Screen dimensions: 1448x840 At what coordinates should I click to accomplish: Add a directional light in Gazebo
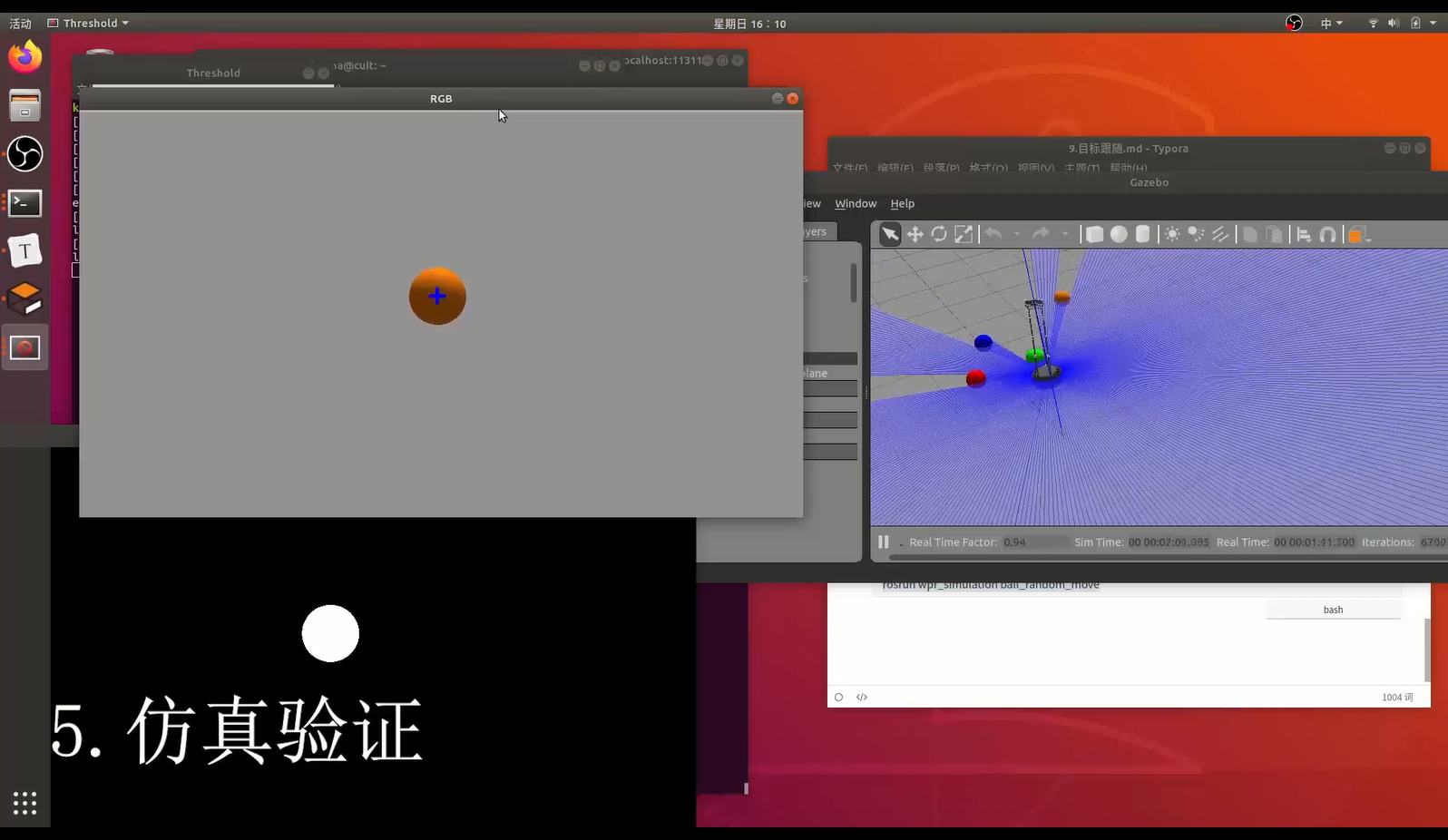[x=1220, y=235]
